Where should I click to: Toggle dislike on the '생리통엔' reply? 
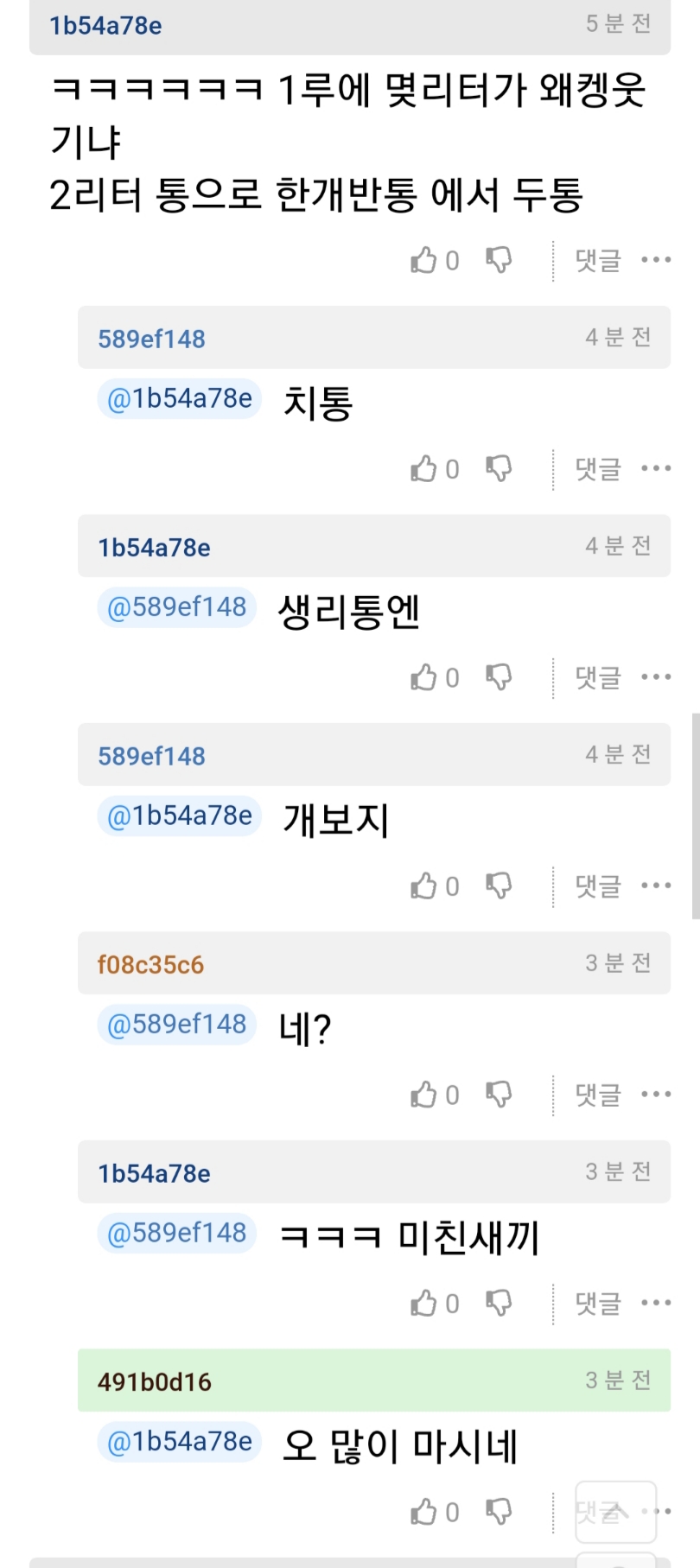(x=499, y=678)
